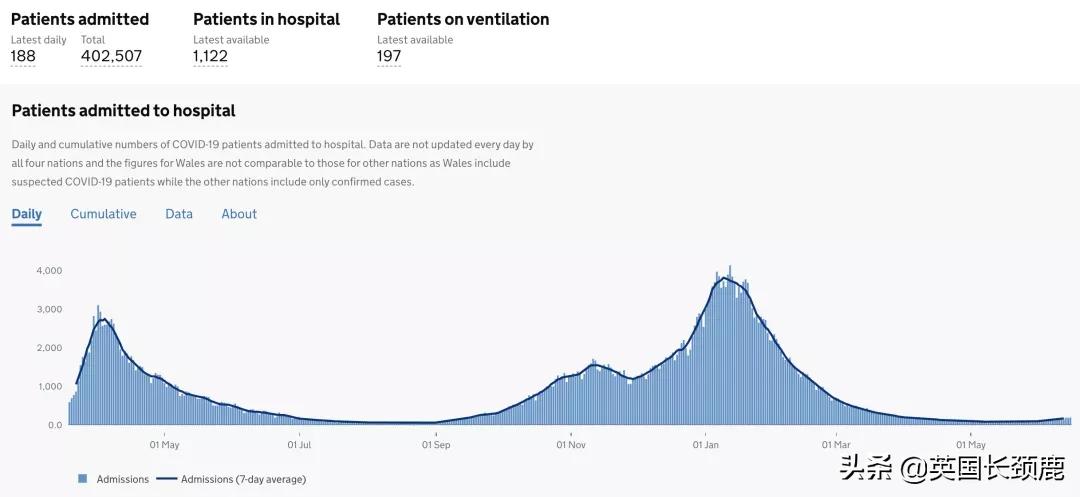The height and width of the screenshot is (497, 1080).
Task: Click the 01 May axis label on right
Action: point(971,444)
